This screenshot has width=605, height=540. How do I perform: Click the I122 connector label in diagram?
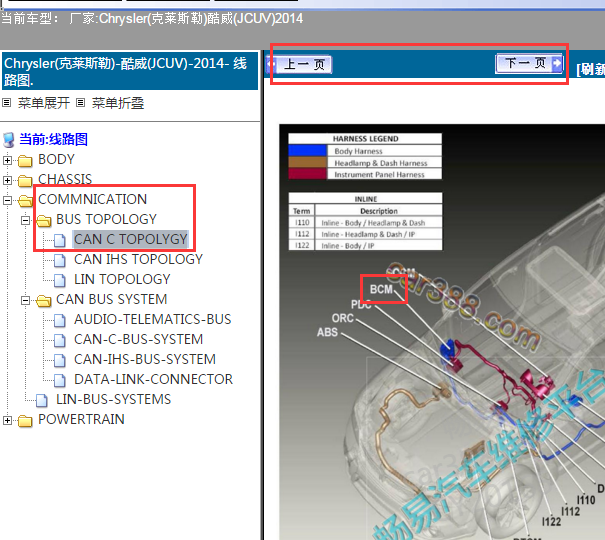click(x=551, y=522)
